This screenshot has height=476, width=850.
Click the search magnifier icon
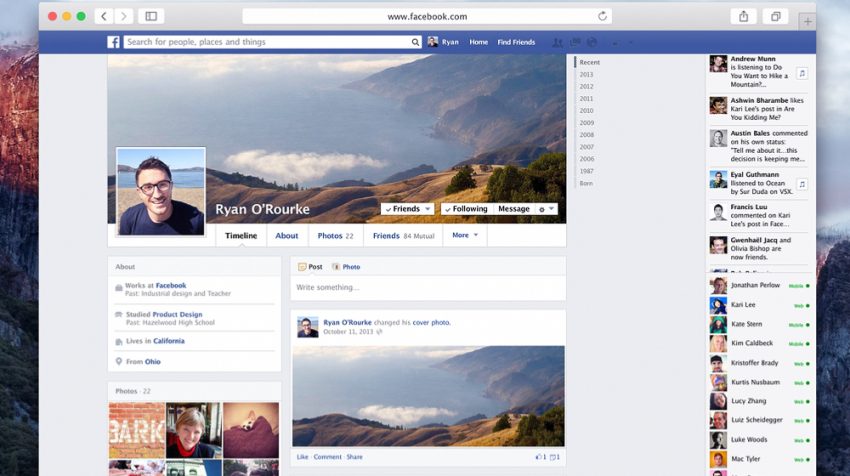(x=415, y=42)
